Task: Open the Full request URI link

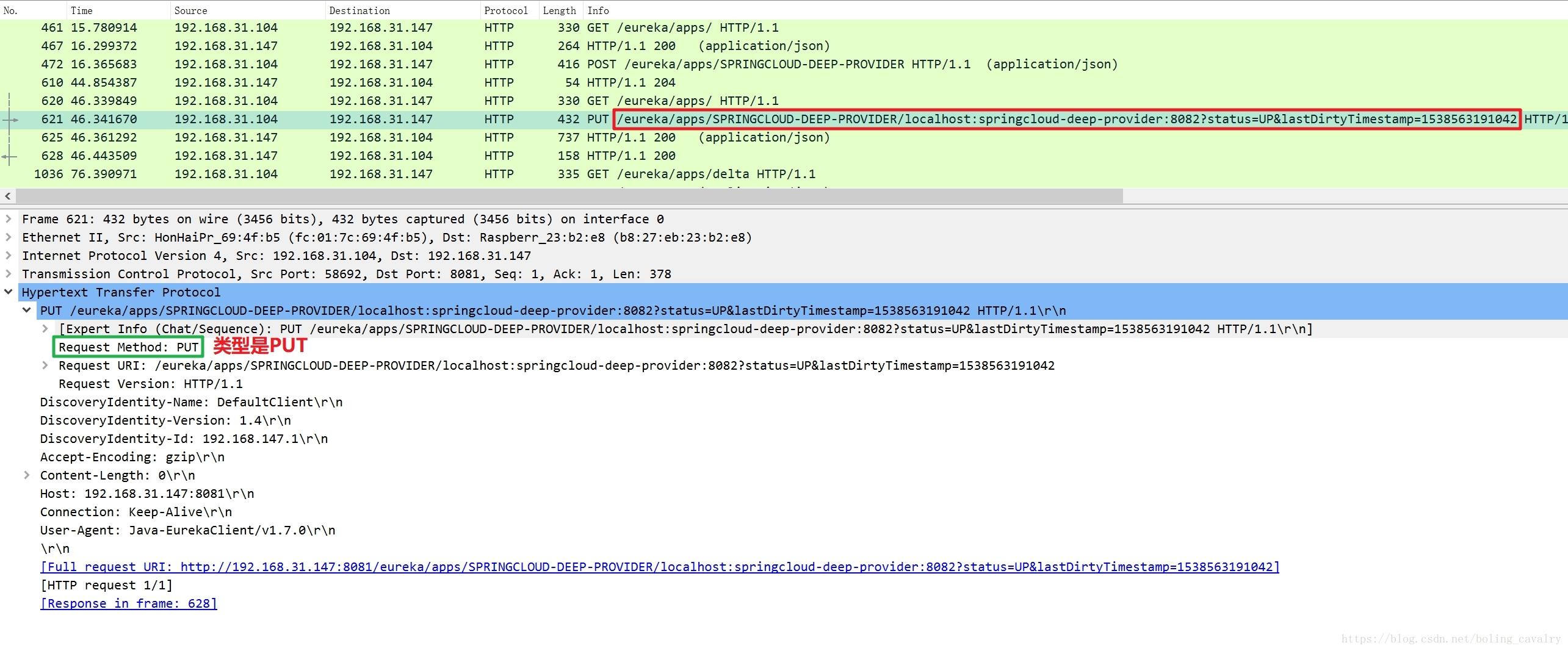Action: pyautogui.click(x=660, y=567)
